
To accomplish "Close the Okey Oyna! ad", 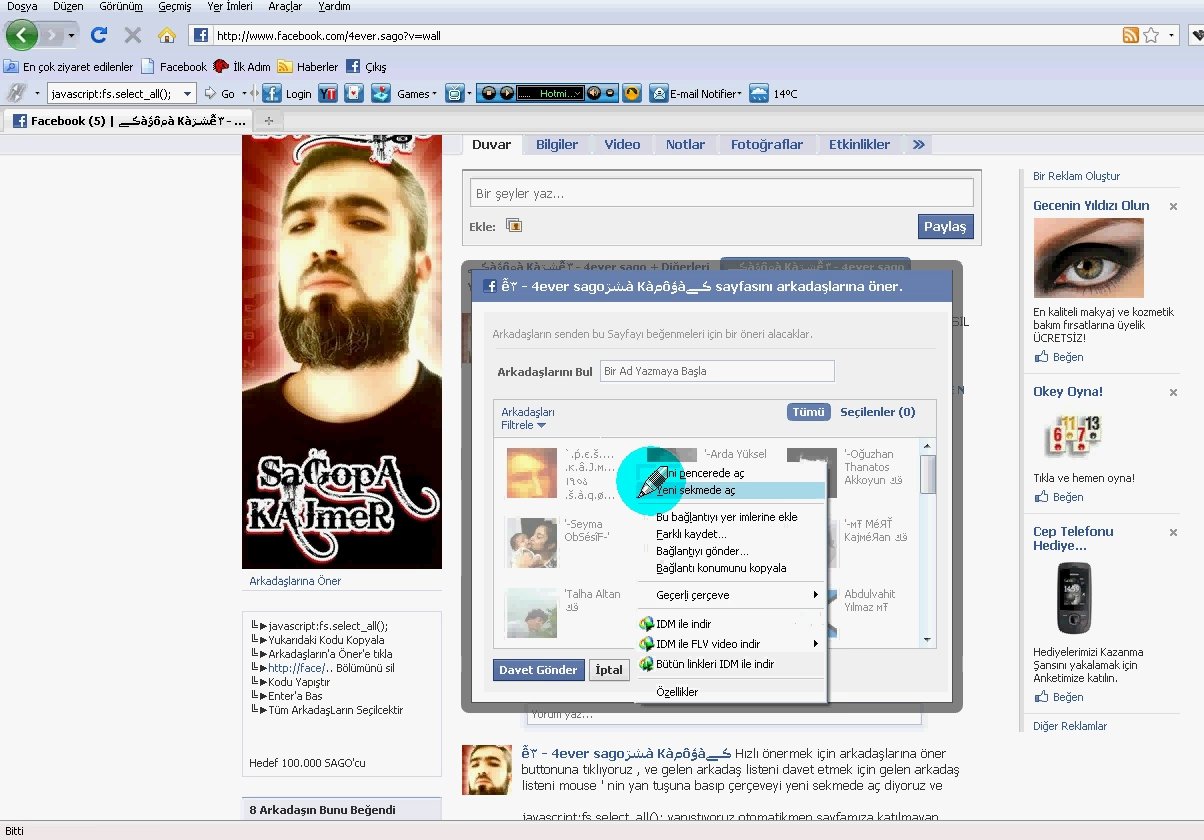I will point(1173,392).
